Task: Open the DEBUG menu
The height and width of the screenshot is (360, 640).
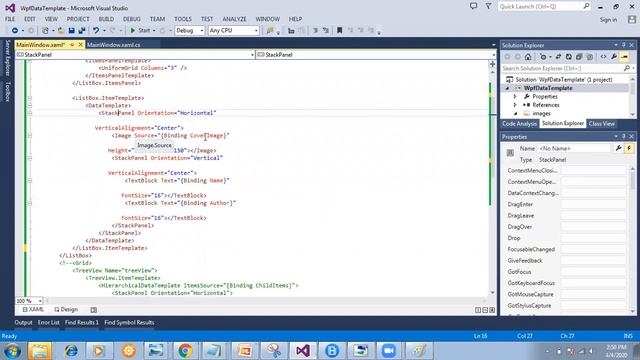Action: pyautogui.click(x=131, y=19)
